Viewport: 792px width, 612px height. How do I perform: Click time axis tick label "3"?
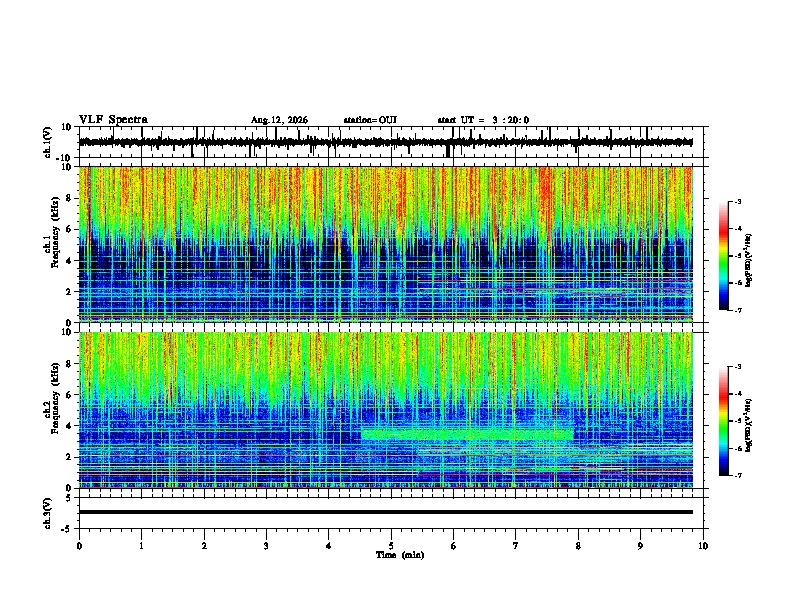(266, 546)
